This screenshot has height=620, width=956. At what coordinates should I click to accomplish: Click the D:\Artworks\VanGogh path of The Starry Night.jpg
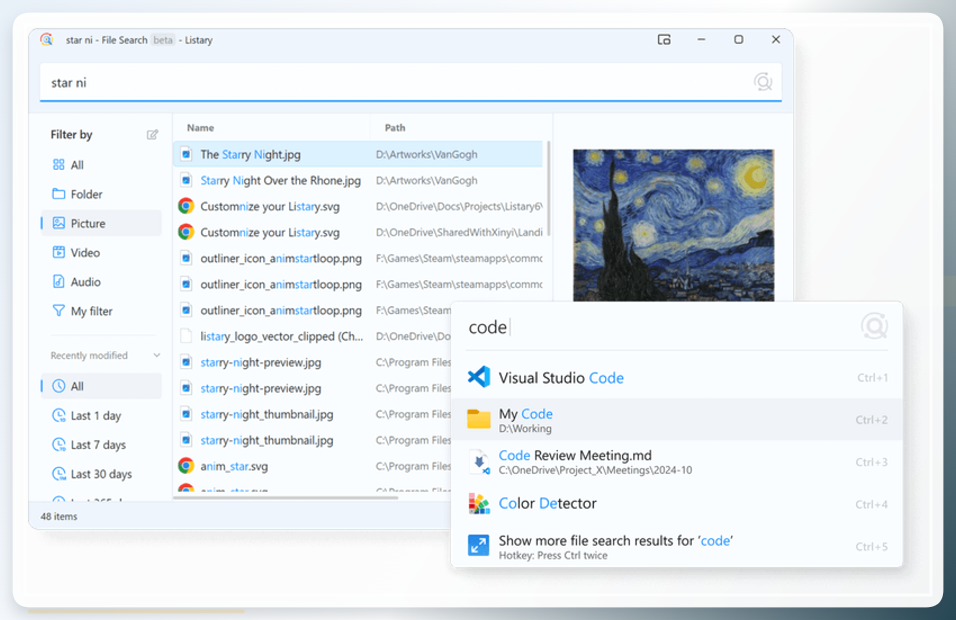coord(426,154)
